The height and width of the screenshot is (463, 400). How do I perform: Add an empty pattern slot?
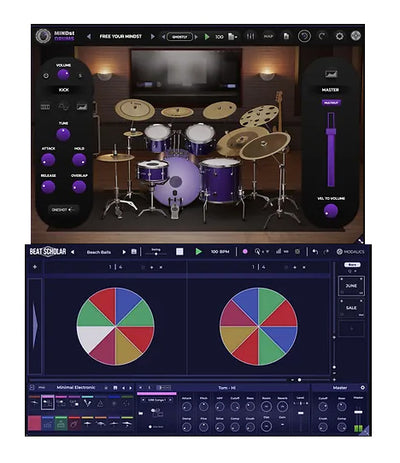[x=352, y=329]
